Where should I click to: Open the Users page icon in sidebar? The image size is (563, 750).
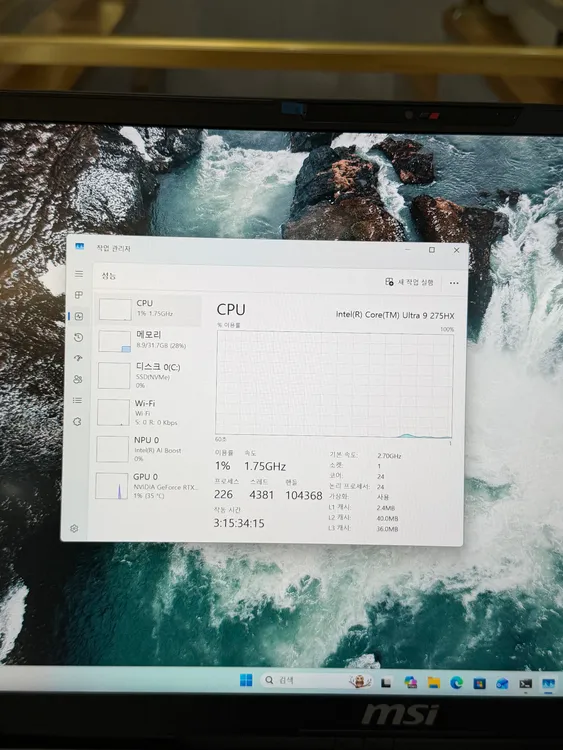[78, 379]
